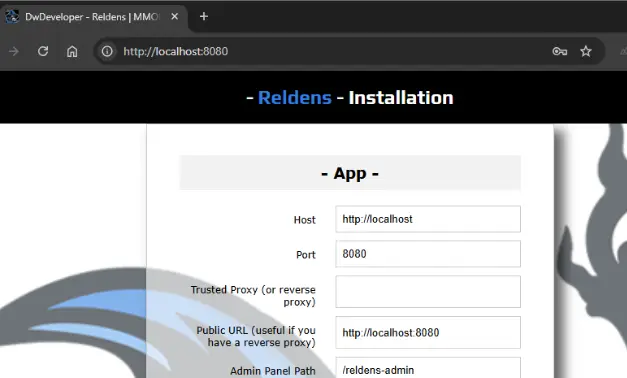
Task: Click the "Port" label
Action: coord(306,255)
